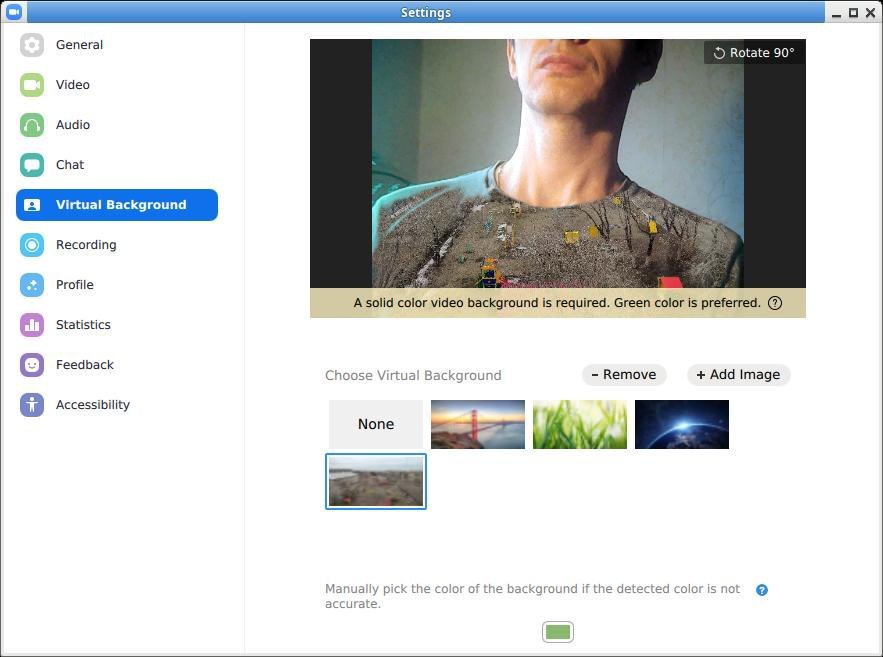Click the Virtual Background person icon
Screen dimensions: 883x657
coord(32,205)
